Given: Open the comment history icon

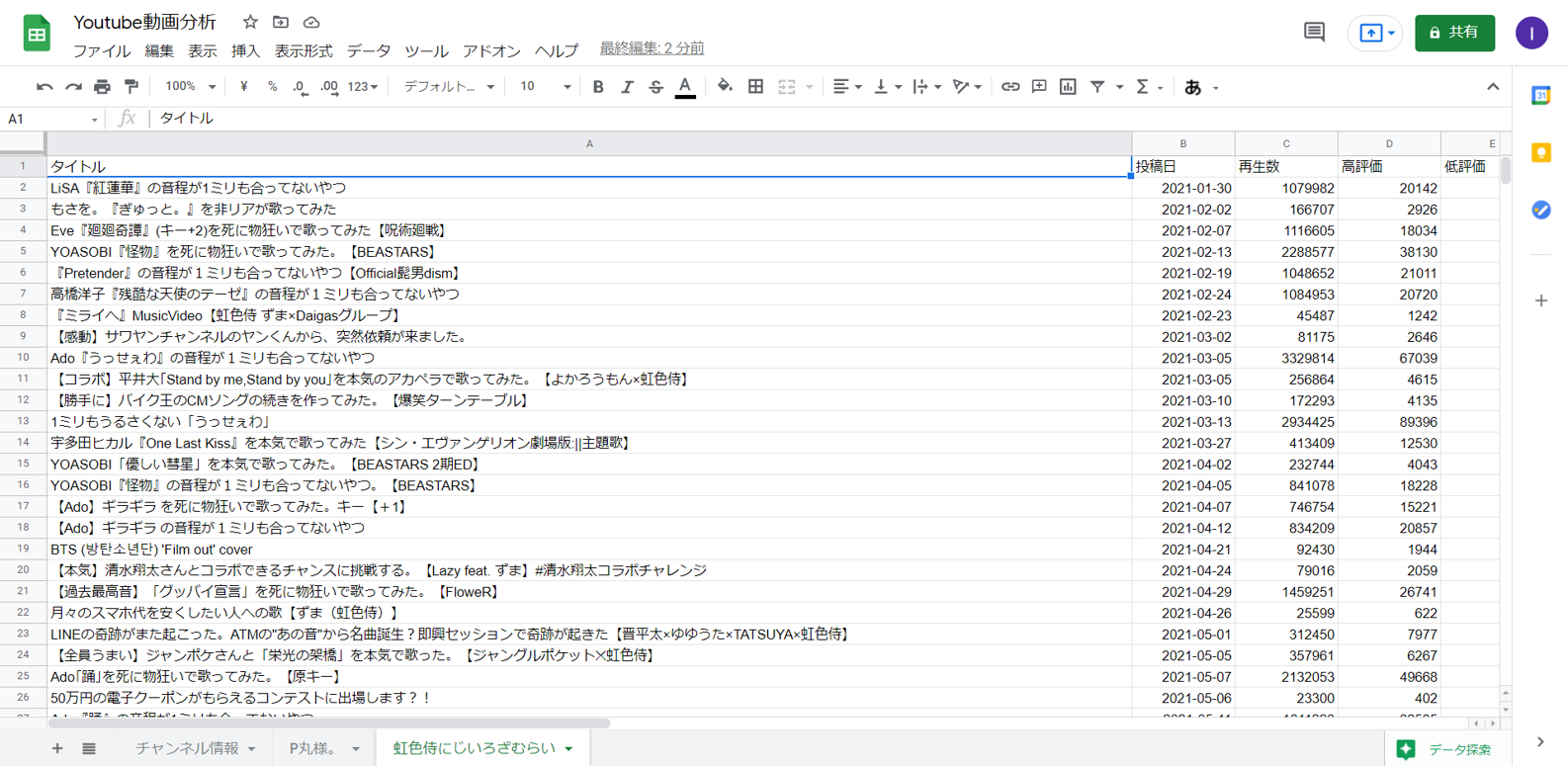Looking at the screenshot, I should point(1314,33).
